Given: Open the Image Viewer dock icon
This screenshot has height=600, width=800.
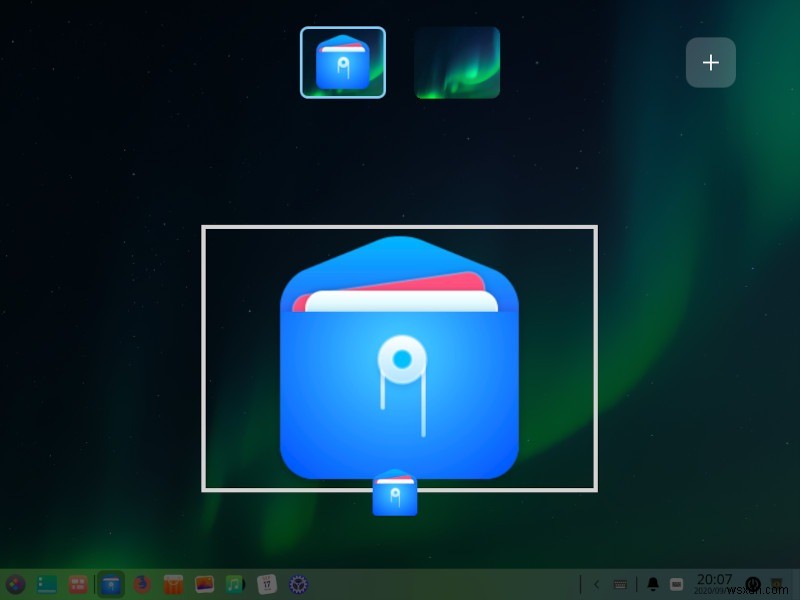Looking at the screenshot, I should (x=204, y=584).
